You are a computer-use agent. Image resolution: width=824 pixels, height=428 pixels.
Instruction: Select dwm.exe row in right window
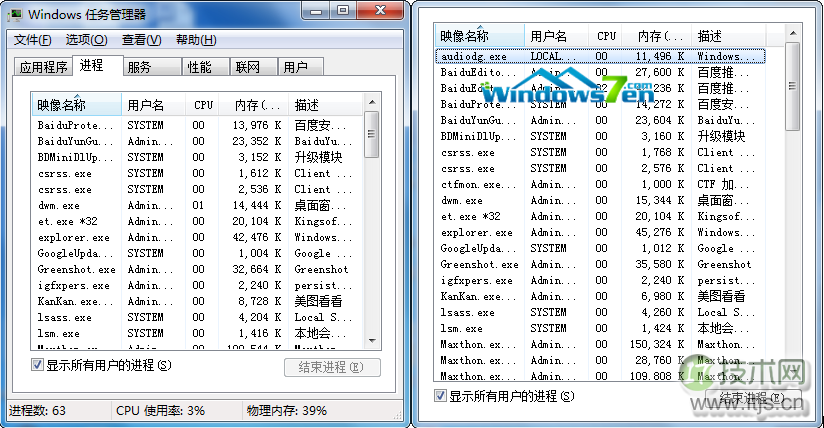(600, 200)
